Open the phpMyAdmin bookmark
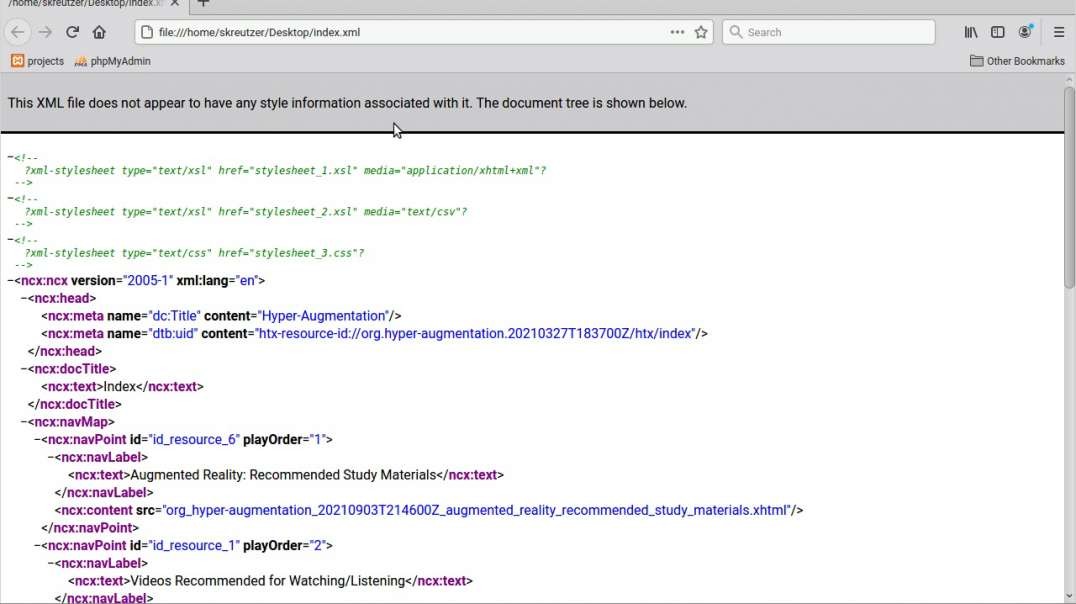Screen dimensions: 1076x604 coord(115,61)
